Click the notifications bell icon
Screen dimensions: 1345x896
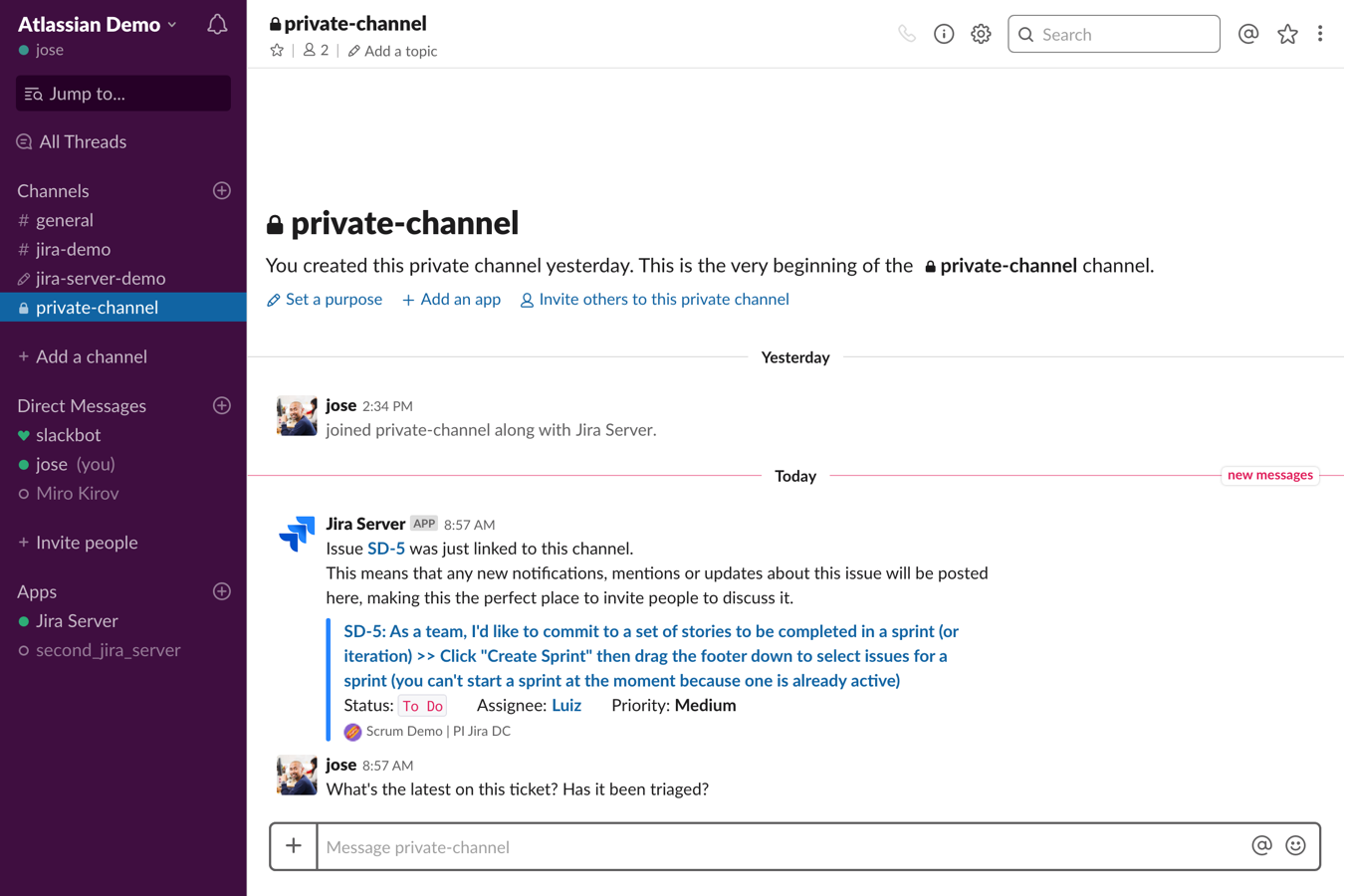217,25
